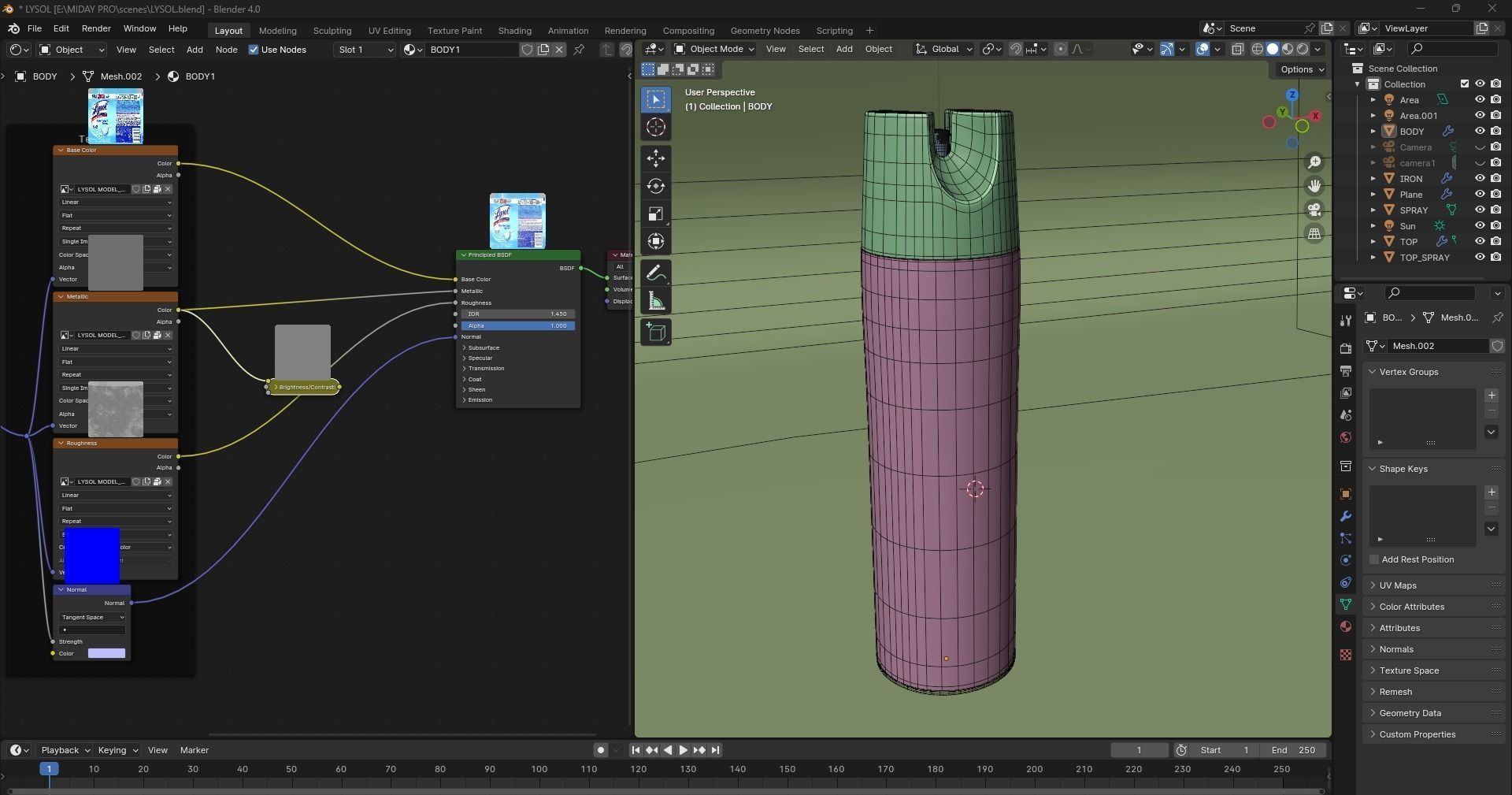This screenshot has width=1512, height=795.
Task: Enable Add Rest Position checkbox
Action: click(x=1374, y=559)
